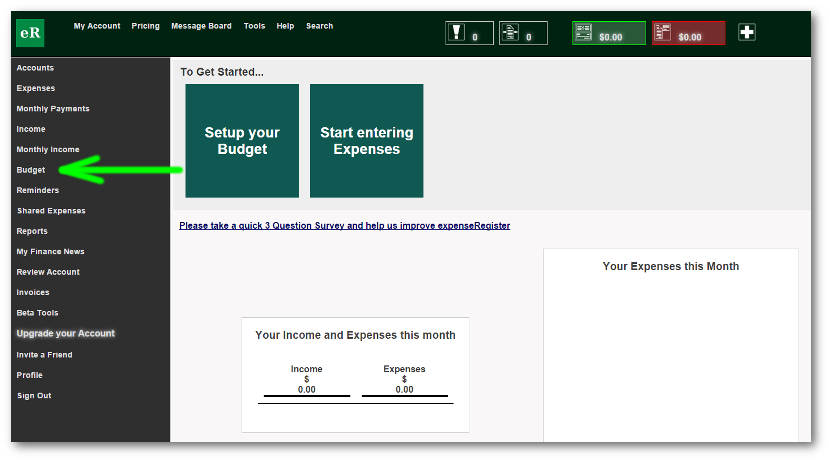This screenshot has height=461, width=830.
Task: Go to Shared Expenses in sidebar
Action: pos(51,211)
